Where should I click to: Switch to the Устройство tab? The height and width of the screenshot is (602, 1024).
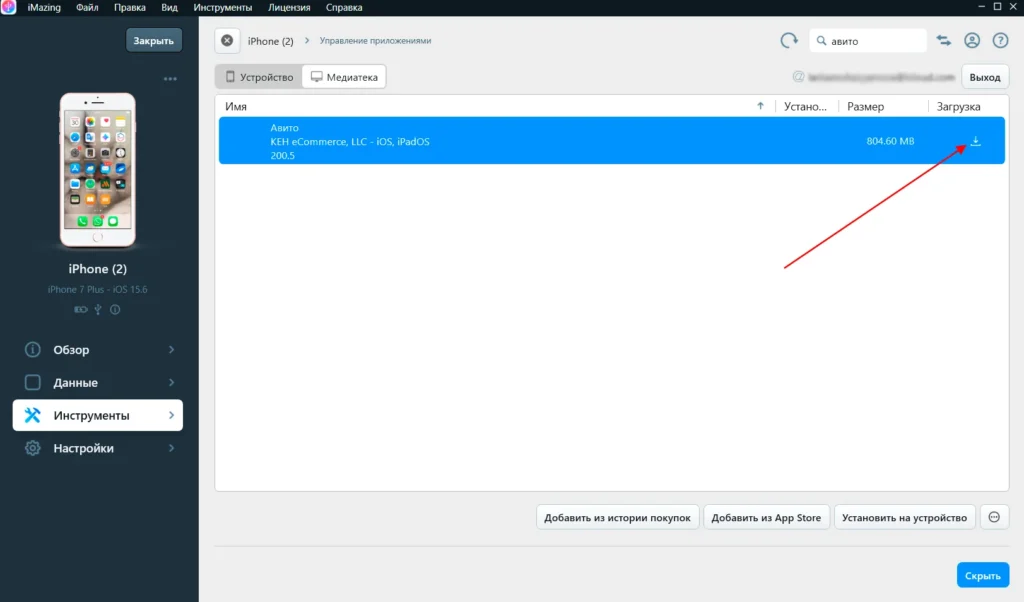click(x=259, y=76)
